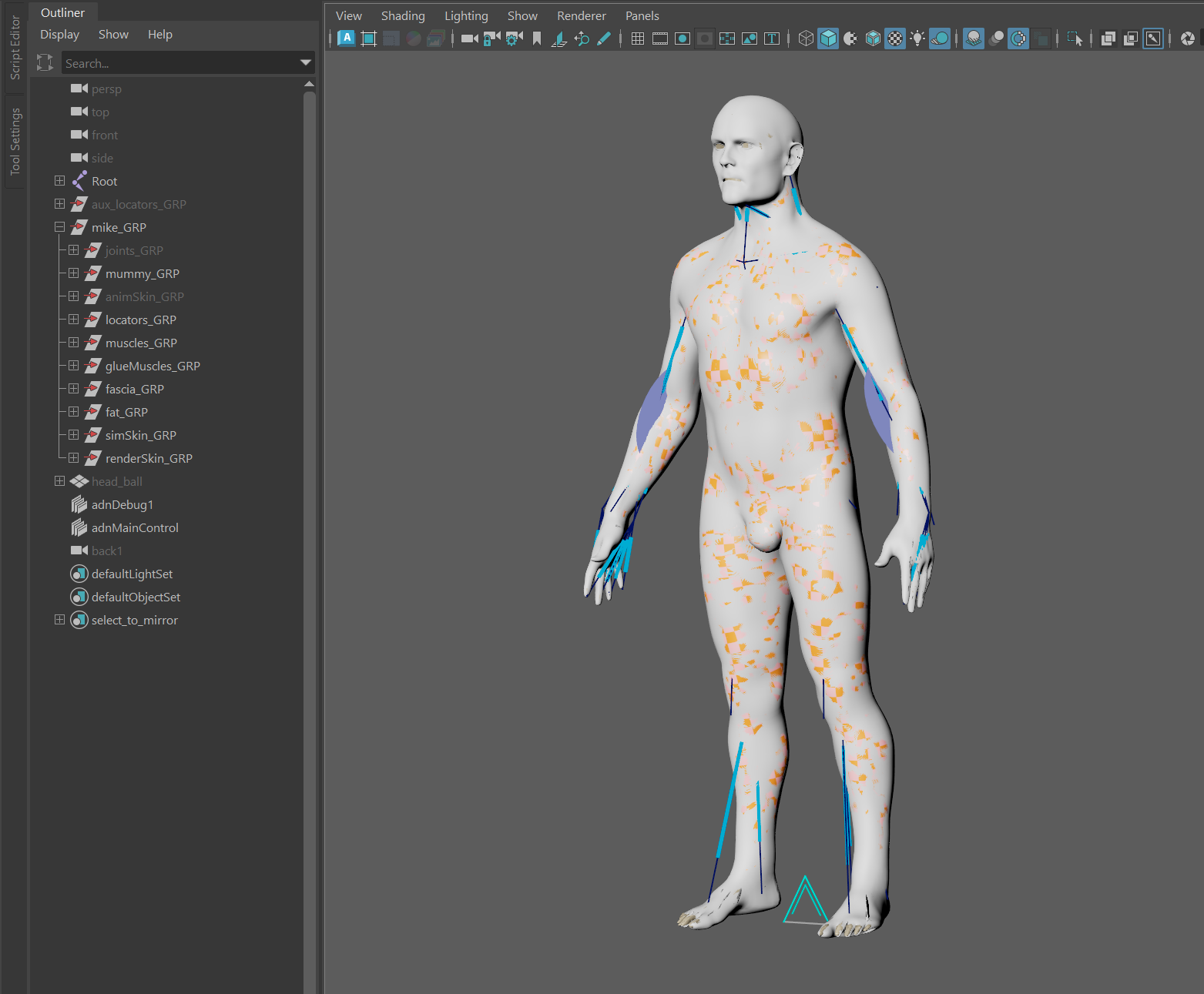The height and width of the screenshot is (994, 1204).
Task: Select adnMainControl in the Outliner
Action: [x=136, y=527]
